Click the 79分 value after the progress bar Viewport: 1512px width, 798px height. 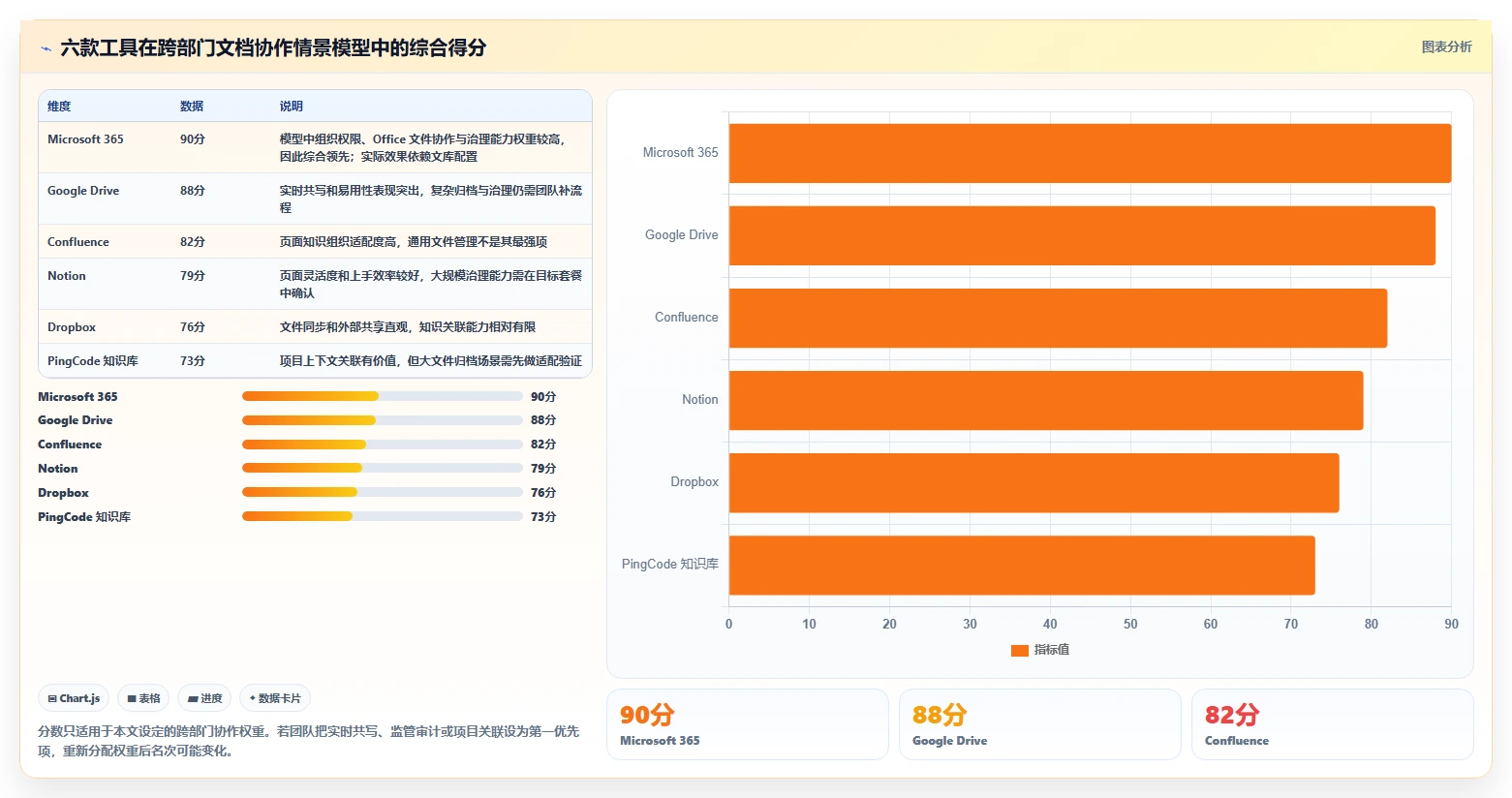click(x=543, y=469)
